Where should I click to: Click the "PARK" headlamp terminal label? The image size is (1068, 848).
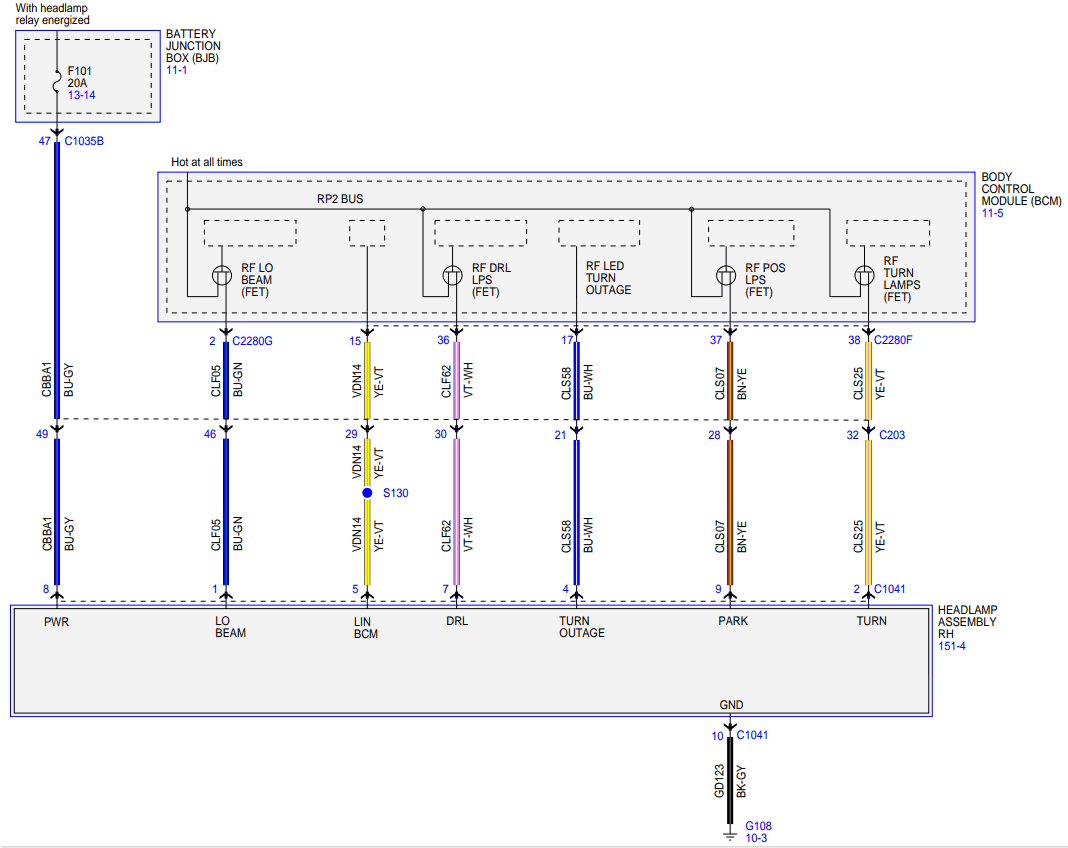pyautogui.click(x=733, y=621)
